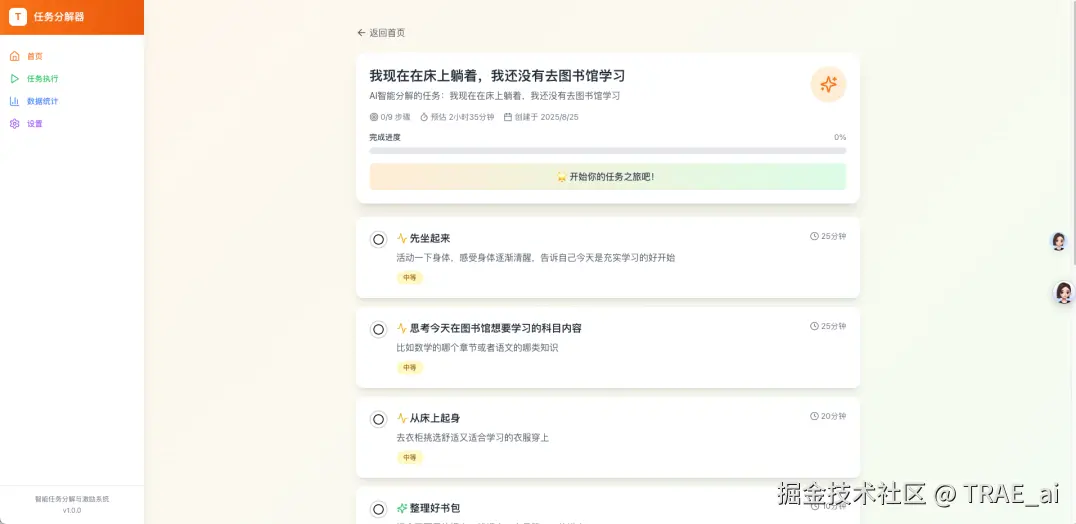The height and width of the screenshot is (524, 1076).
Task: Check off 思考今天在图书馆想要学习的科目内容 step
Action: (378, 329)
